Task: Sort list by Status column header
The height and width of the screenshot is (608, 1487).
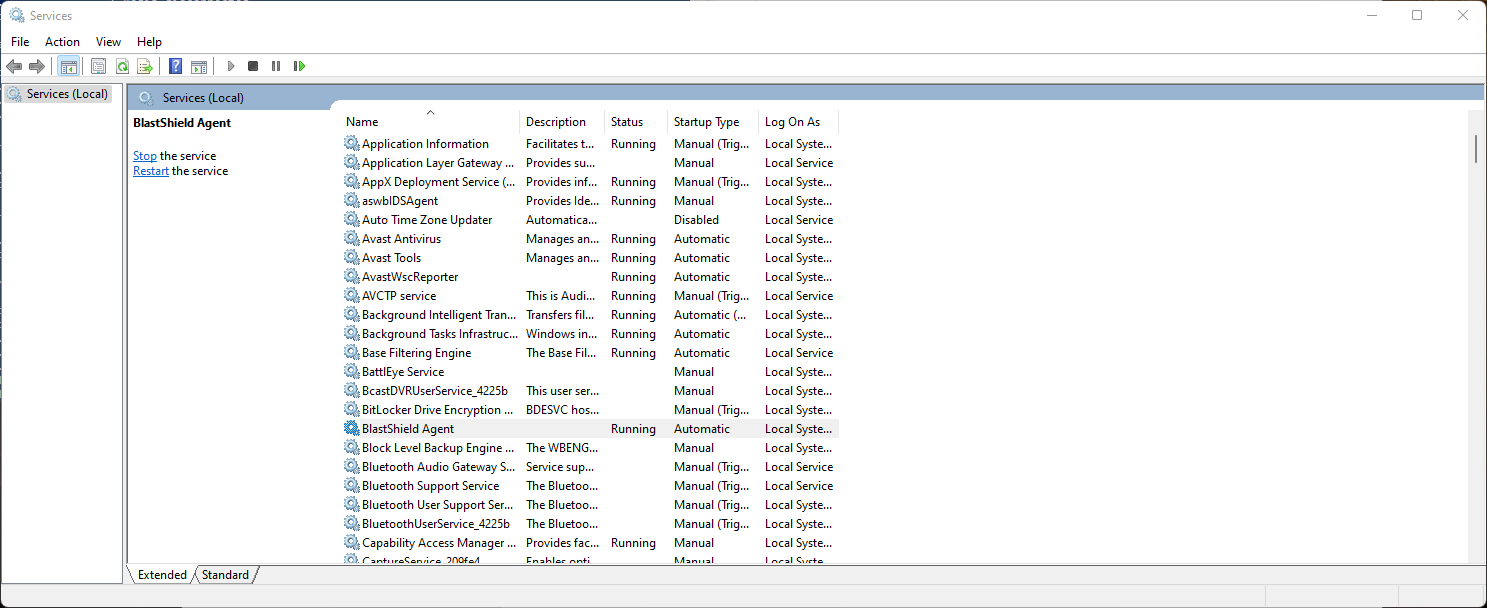Action: (627, 122)
